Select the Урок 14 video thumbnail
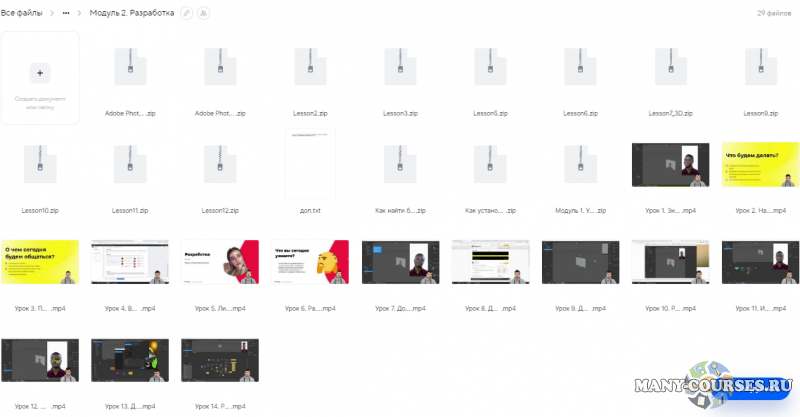This screenshot has width=800, height=417. [x=220, y=359]
